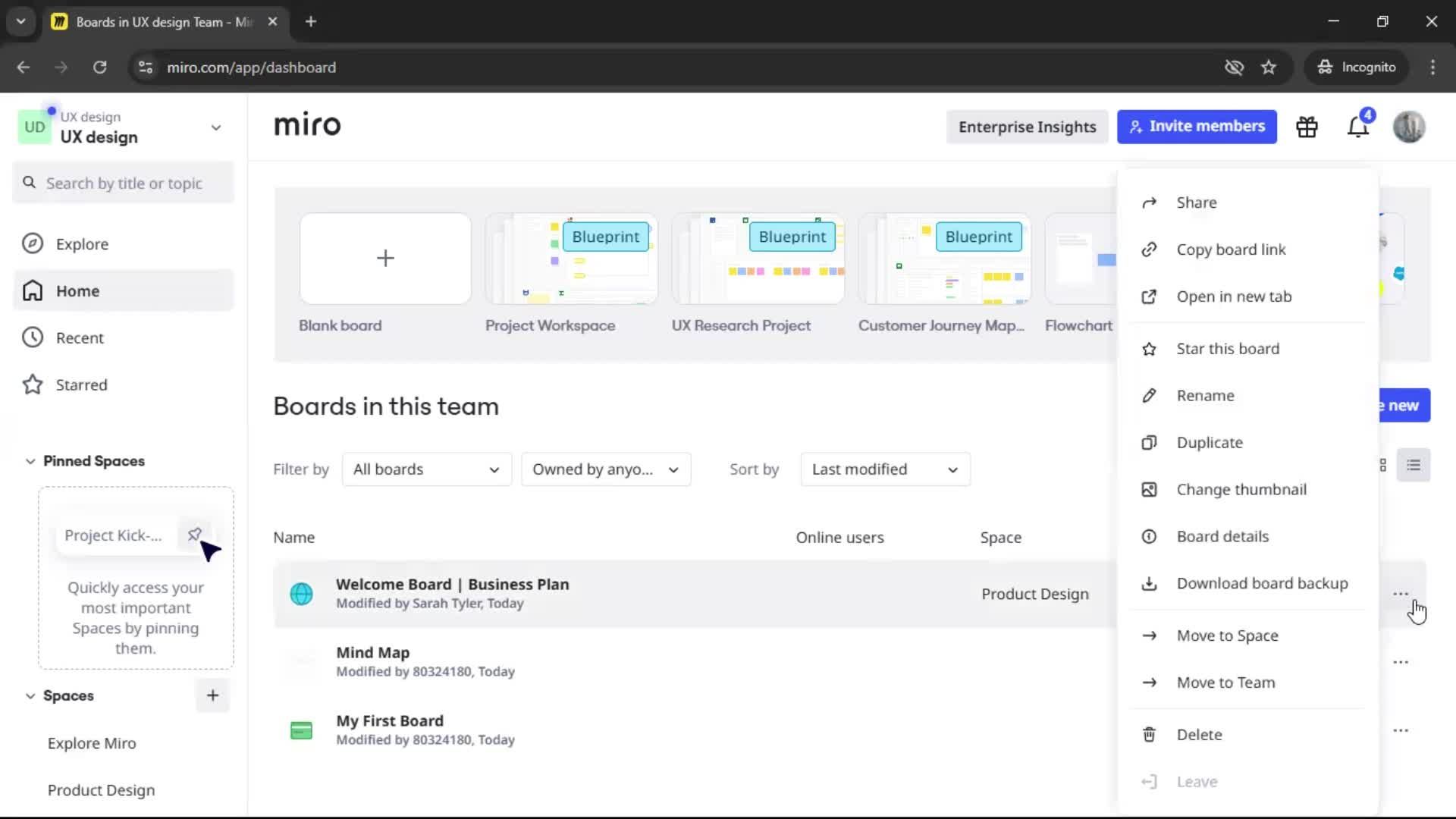Choose Copy board link

click(x=1247, y=249)
